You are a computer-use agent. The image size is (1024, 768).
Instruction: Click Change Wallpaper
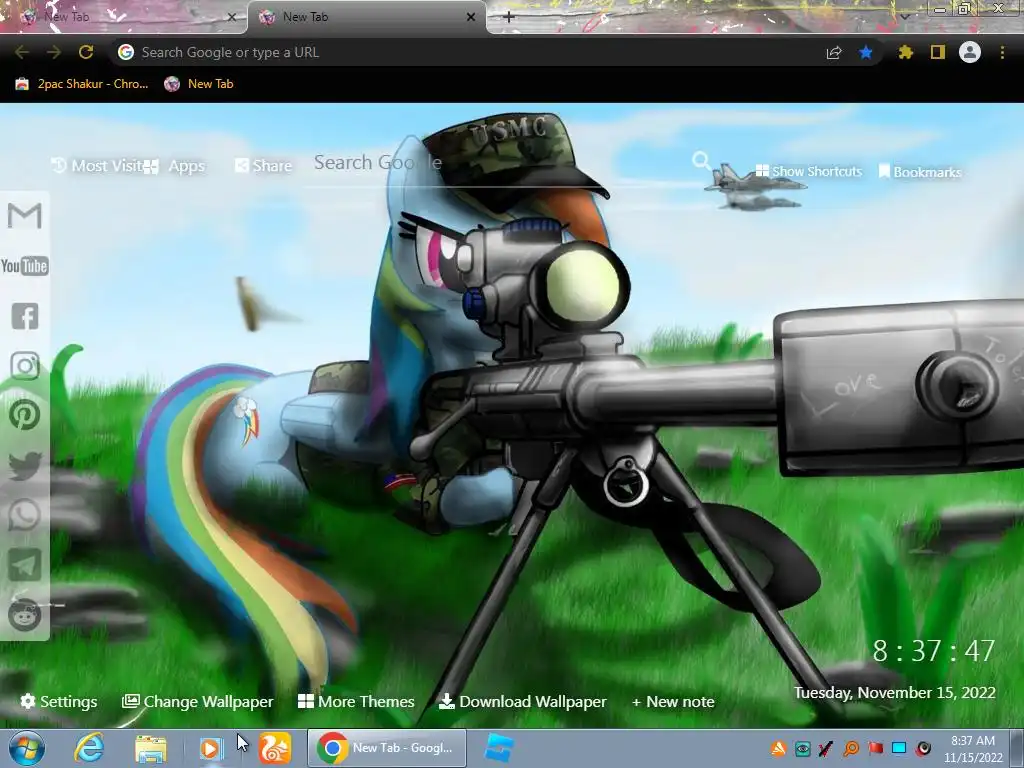(x=197, y=701)
